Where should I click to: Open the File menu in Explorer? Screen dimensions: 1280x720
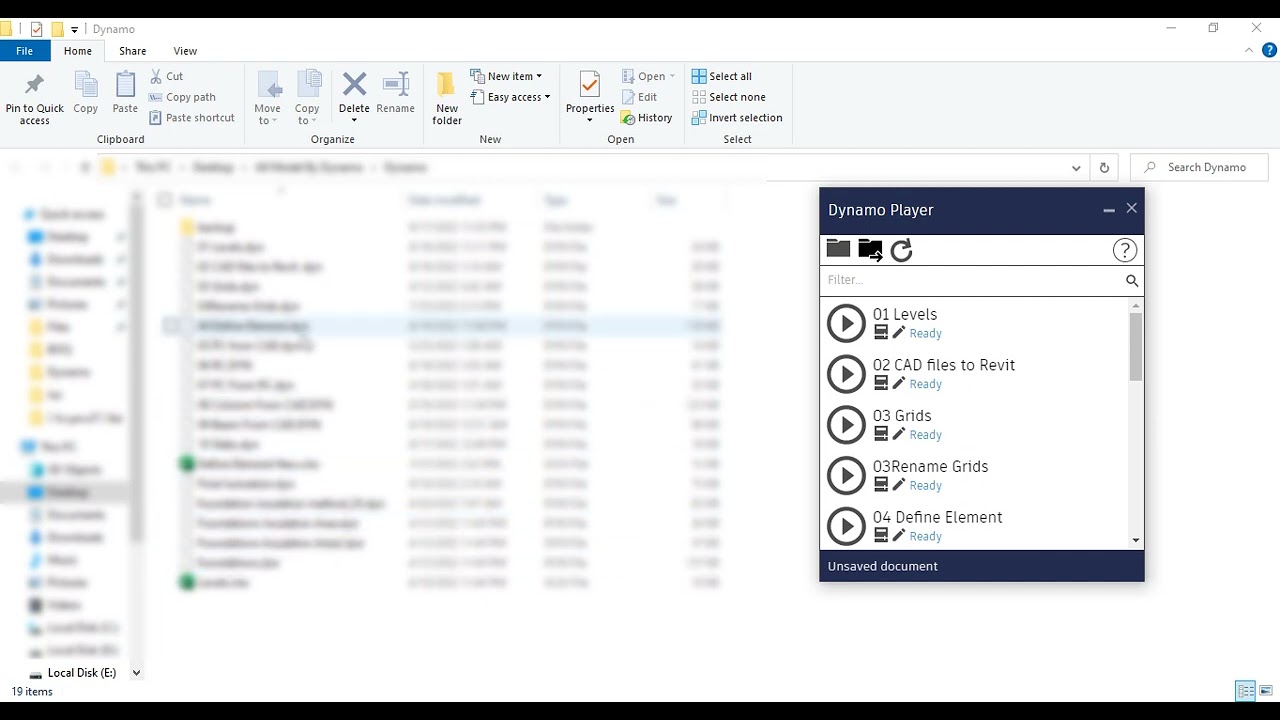(x=24, y=51)
